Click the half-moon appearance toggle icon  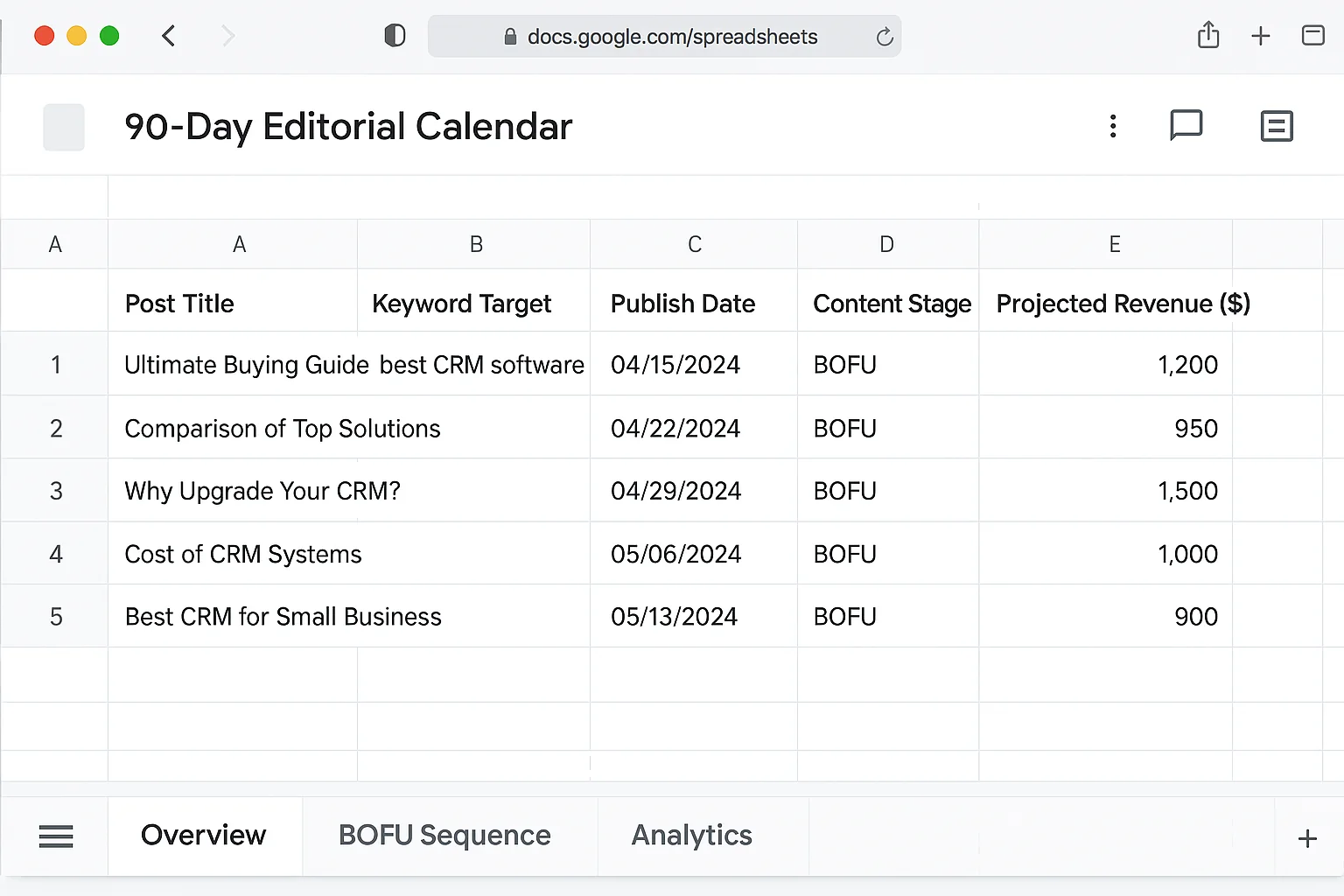point(395,35)
